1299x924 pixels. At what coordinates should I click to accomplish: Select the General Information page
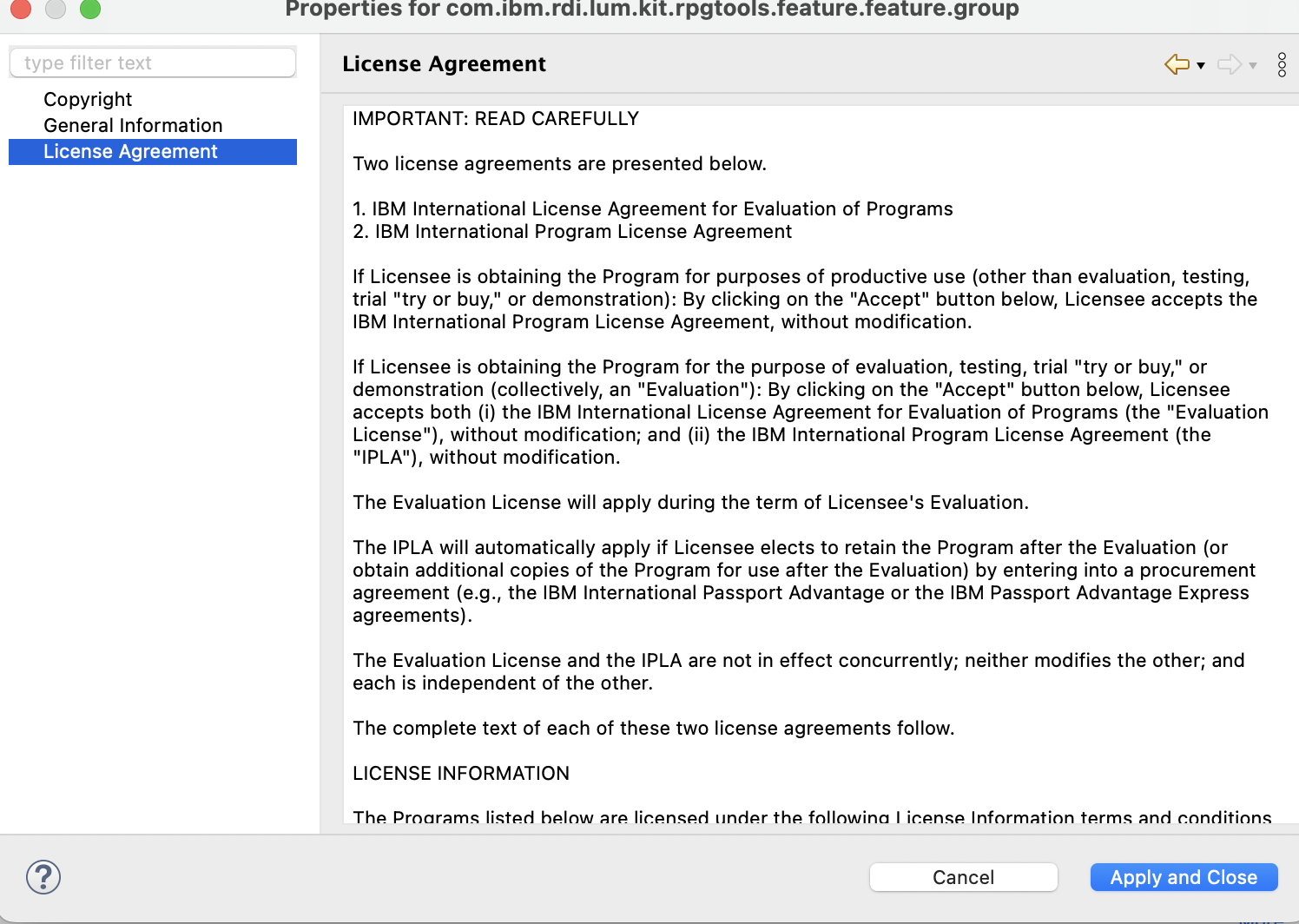pos(133,125)
